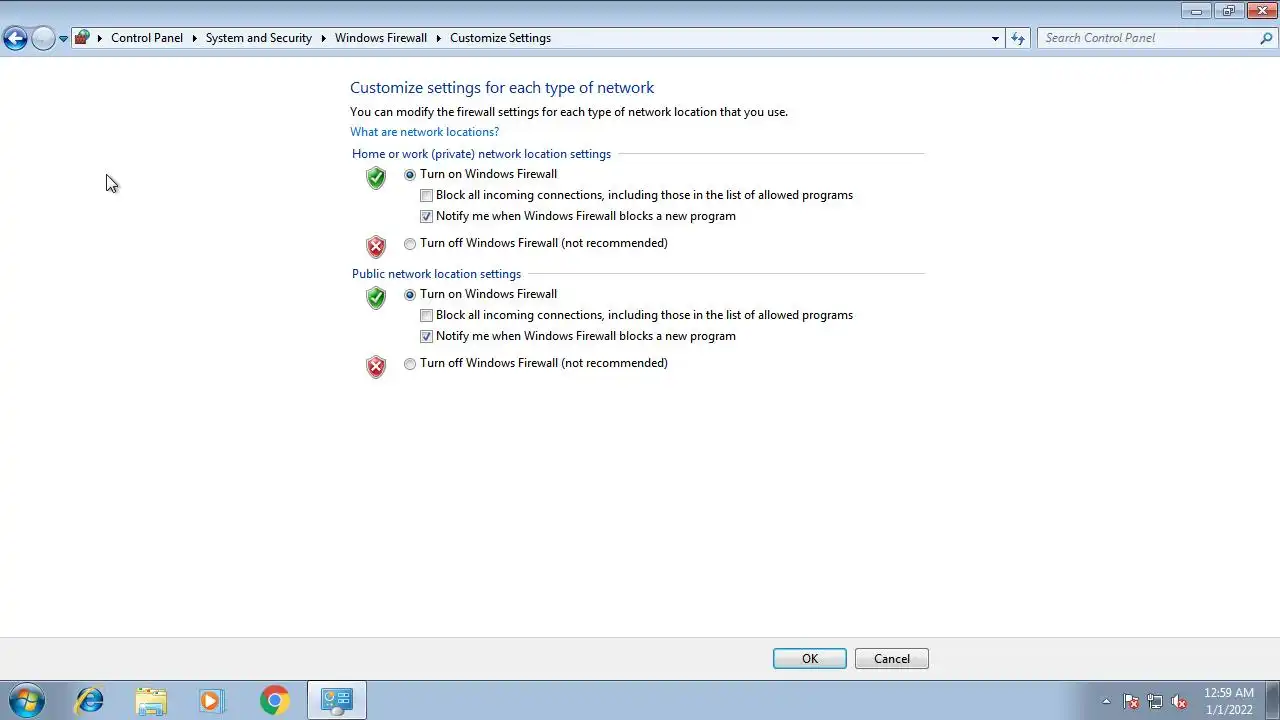Open Action Center flag tray icon
1280x720 pixels.
1132,701
